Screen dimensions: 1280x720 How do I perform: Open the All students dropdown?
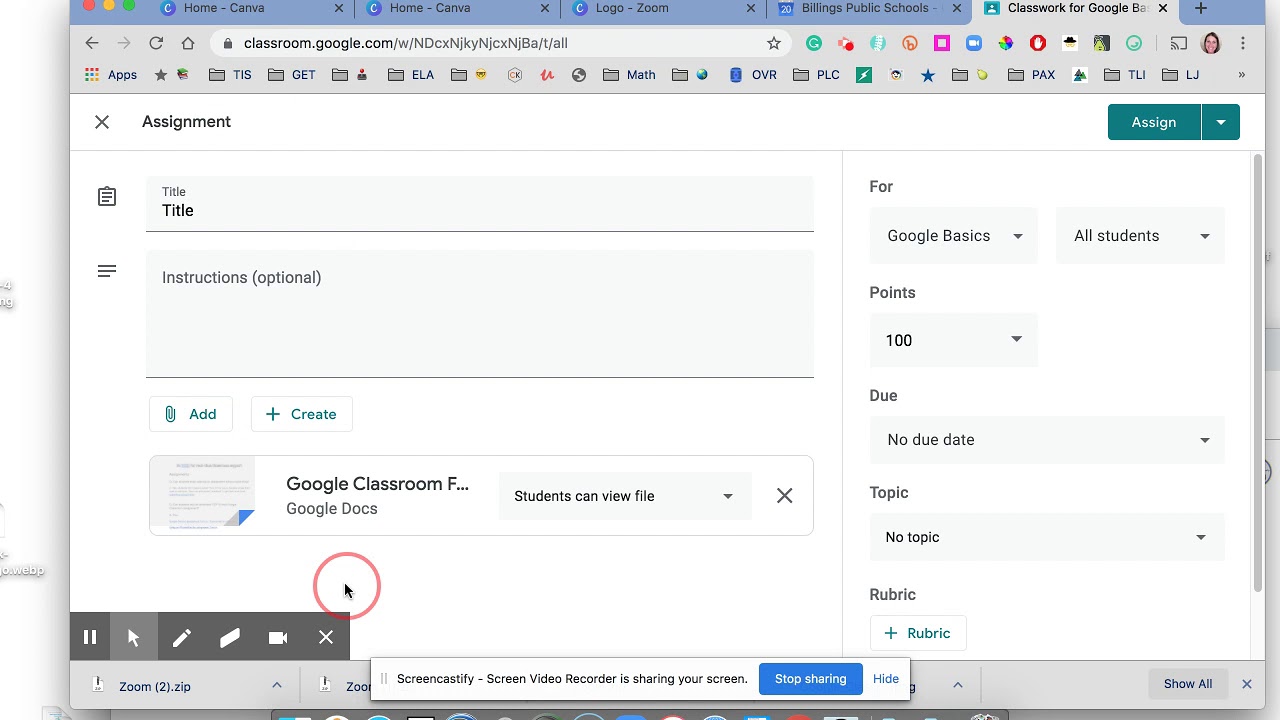(x=1140, y=236)
